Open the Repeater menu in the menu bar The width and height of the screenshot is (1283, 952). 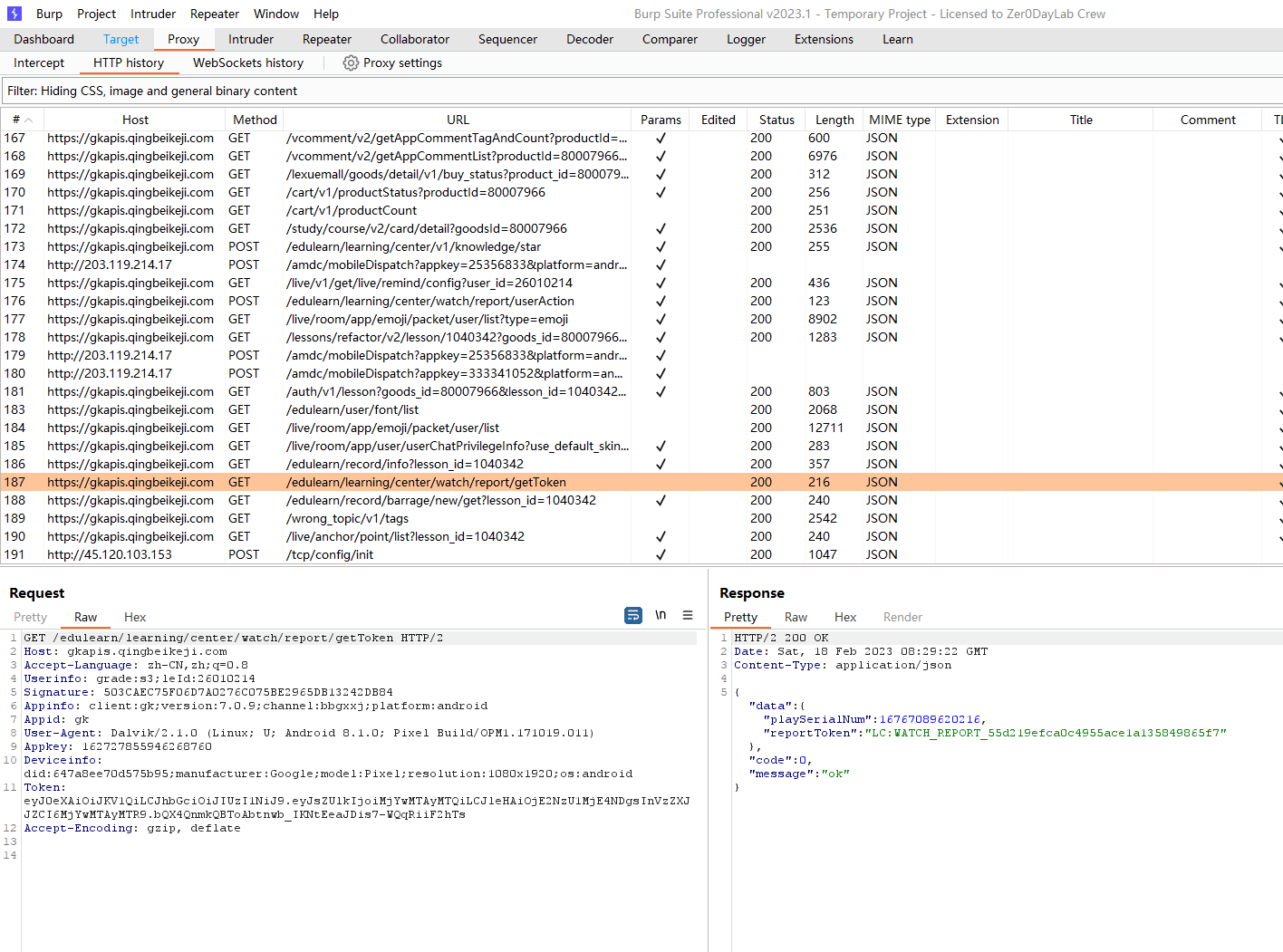click(x=215, y=14)
